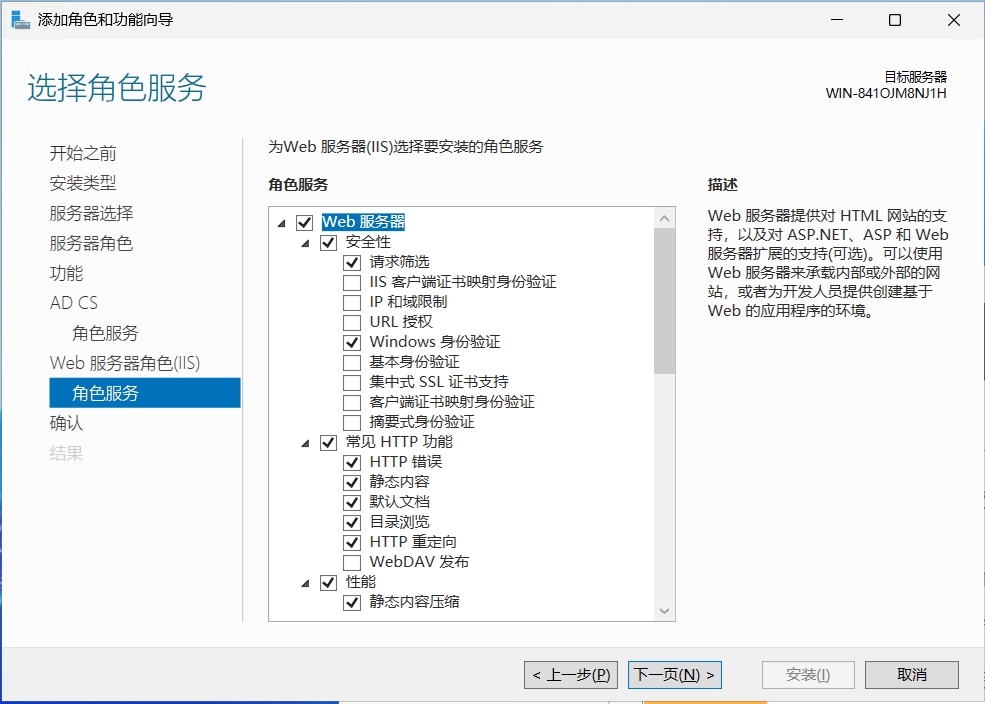Click the 下一页(N) button
985x704 pixels.
[x=675, y=674]
